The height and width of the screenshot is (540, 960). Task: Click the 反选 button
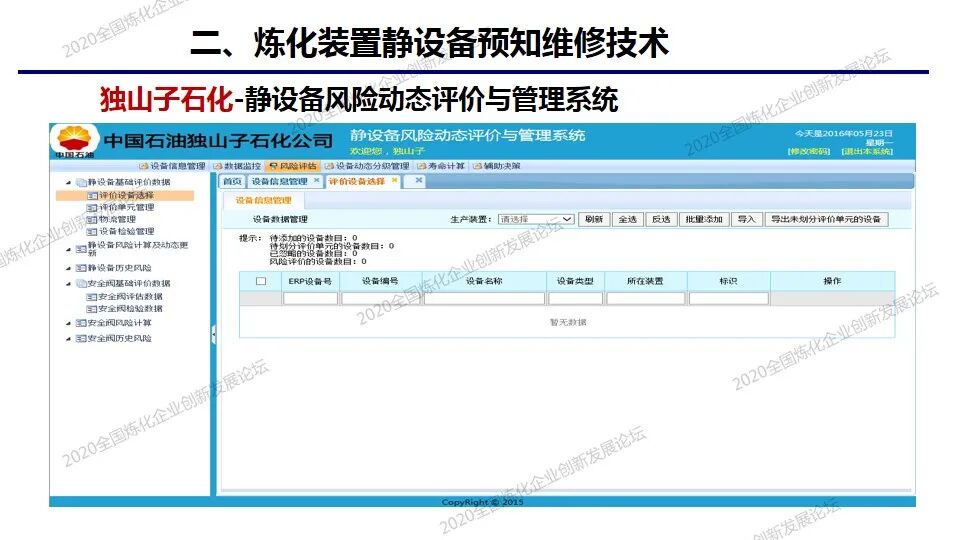(661, 219)
